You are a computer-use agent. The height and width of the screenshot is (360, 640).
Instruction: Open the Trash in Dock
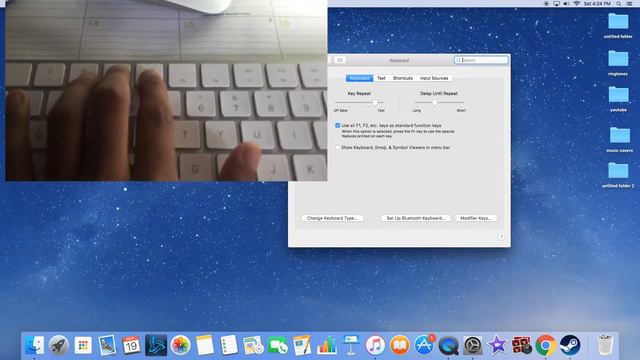click(x=605, y=345)
